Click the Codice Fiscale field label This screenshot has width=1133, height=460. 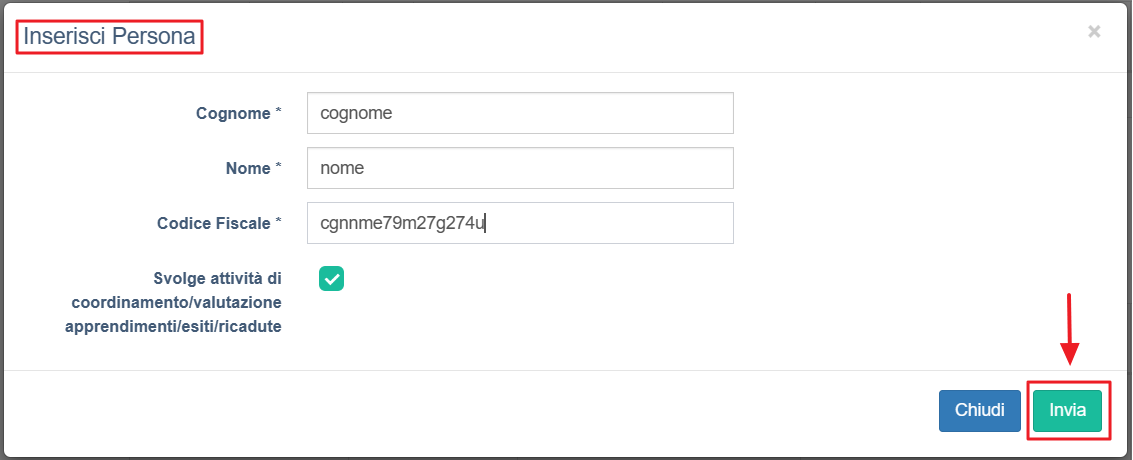pyautogui.click(x=213, y=224)
